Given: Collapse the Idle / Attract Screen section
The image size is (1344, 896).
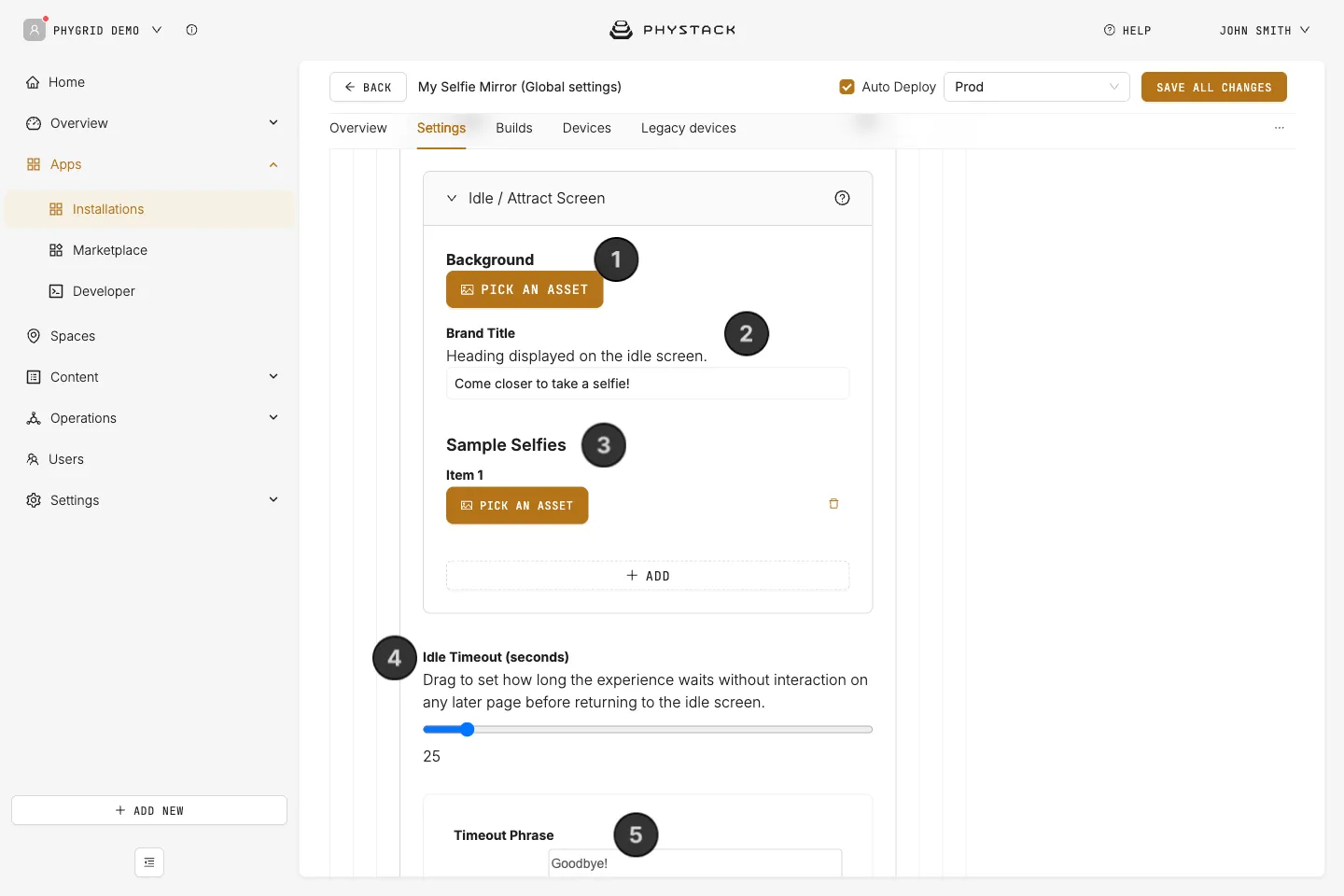Looking at the screenshot, I should (452, 198).
